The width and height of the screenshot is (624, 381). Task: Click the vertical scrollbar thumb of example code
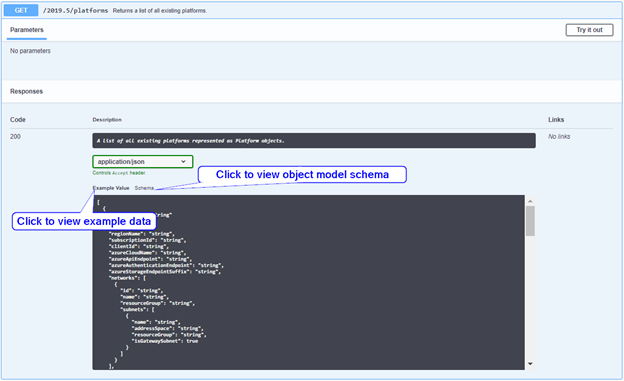coord(530,221)
